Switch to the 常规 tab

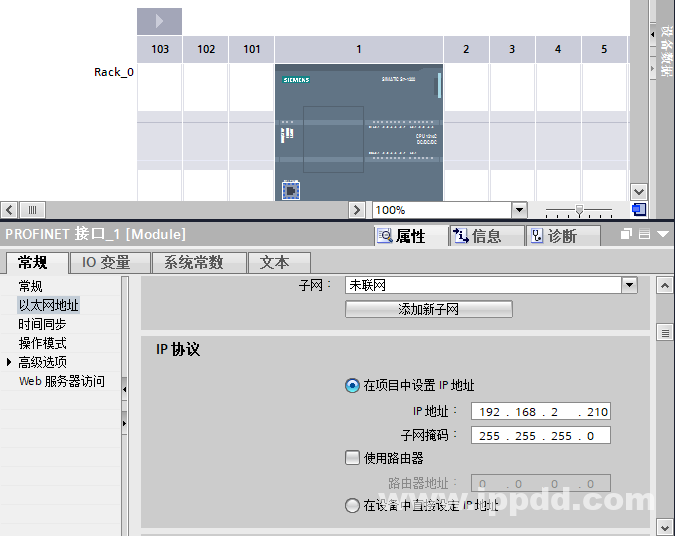click(x=37, y=263)
